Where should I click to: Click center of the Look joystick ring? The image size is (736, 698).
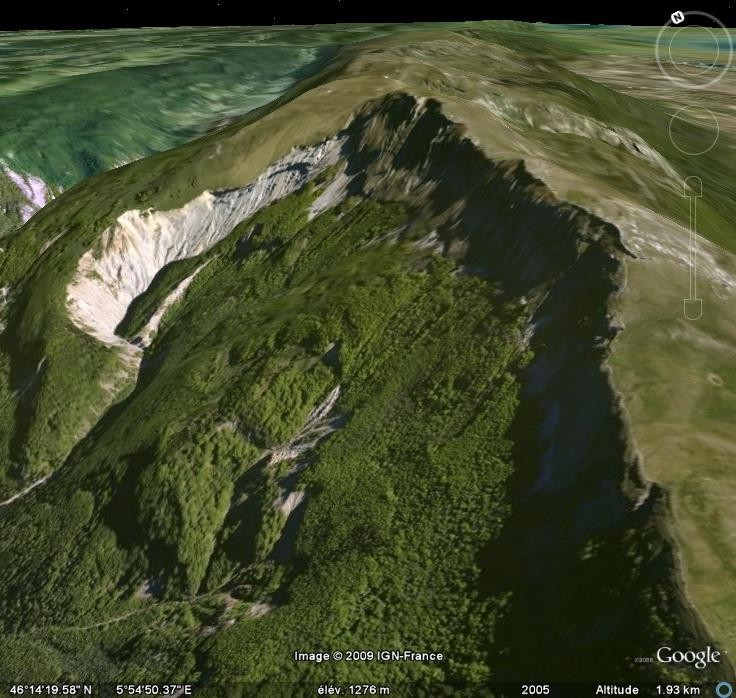click(x=694, y=48)
